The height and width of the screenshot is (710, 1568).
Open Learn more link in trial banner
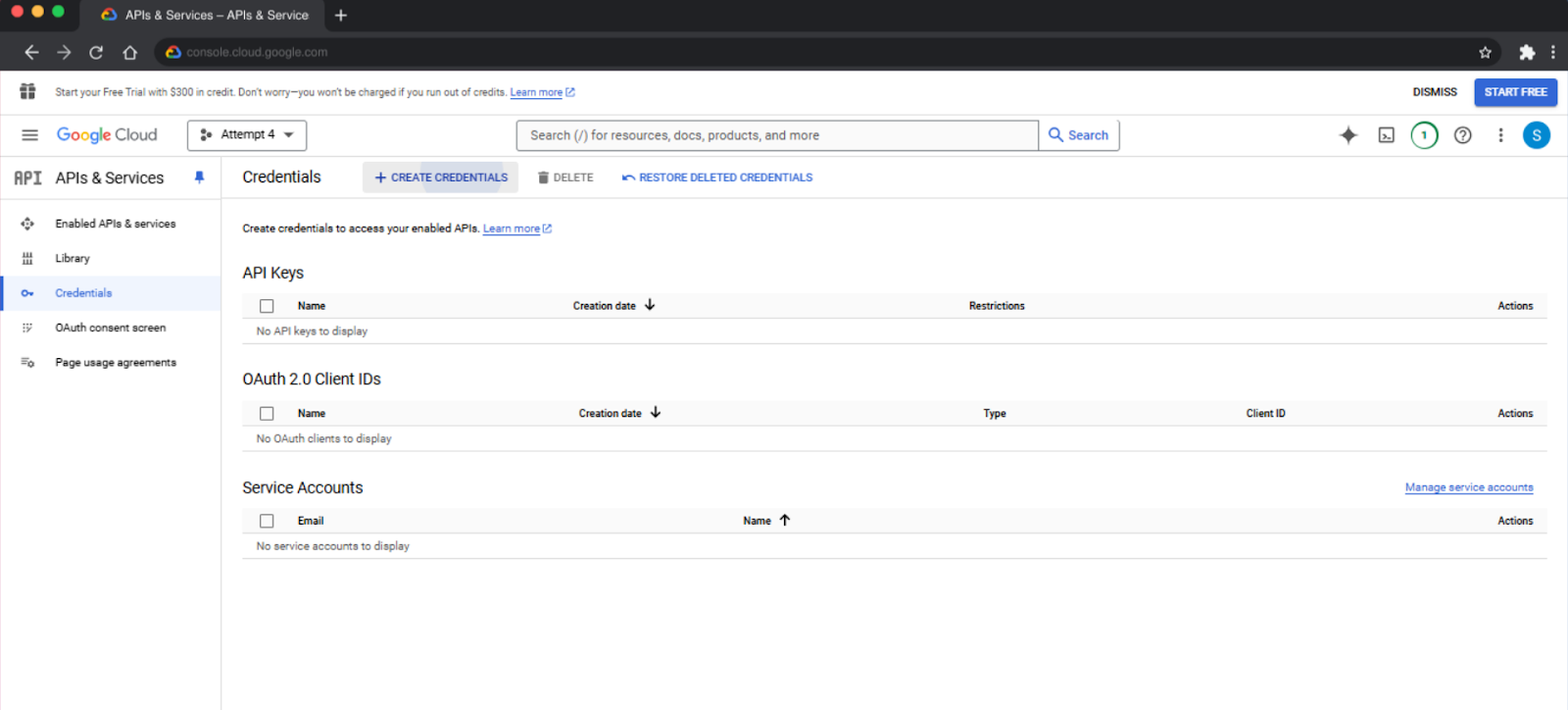pyautogui.click(x=542, y=92)
